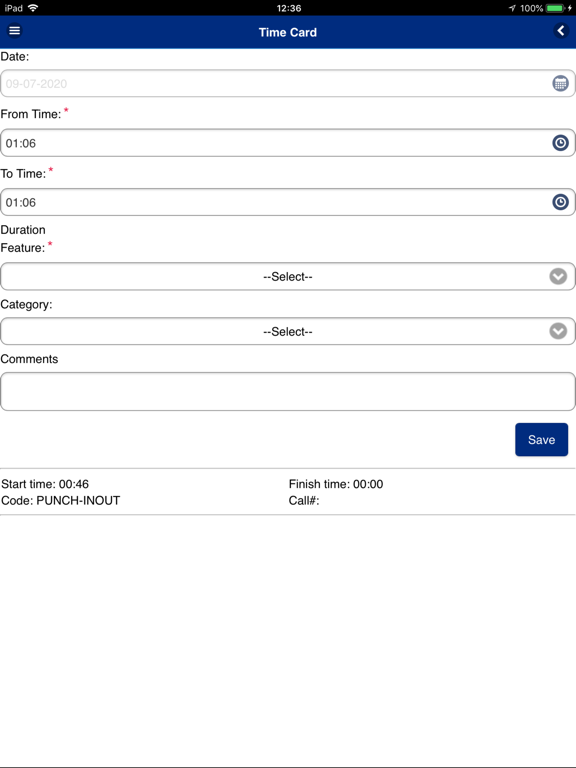Open clock picker for To Time
The height and width of the screenshot is (768, 576).
click(x=560, y=202)
